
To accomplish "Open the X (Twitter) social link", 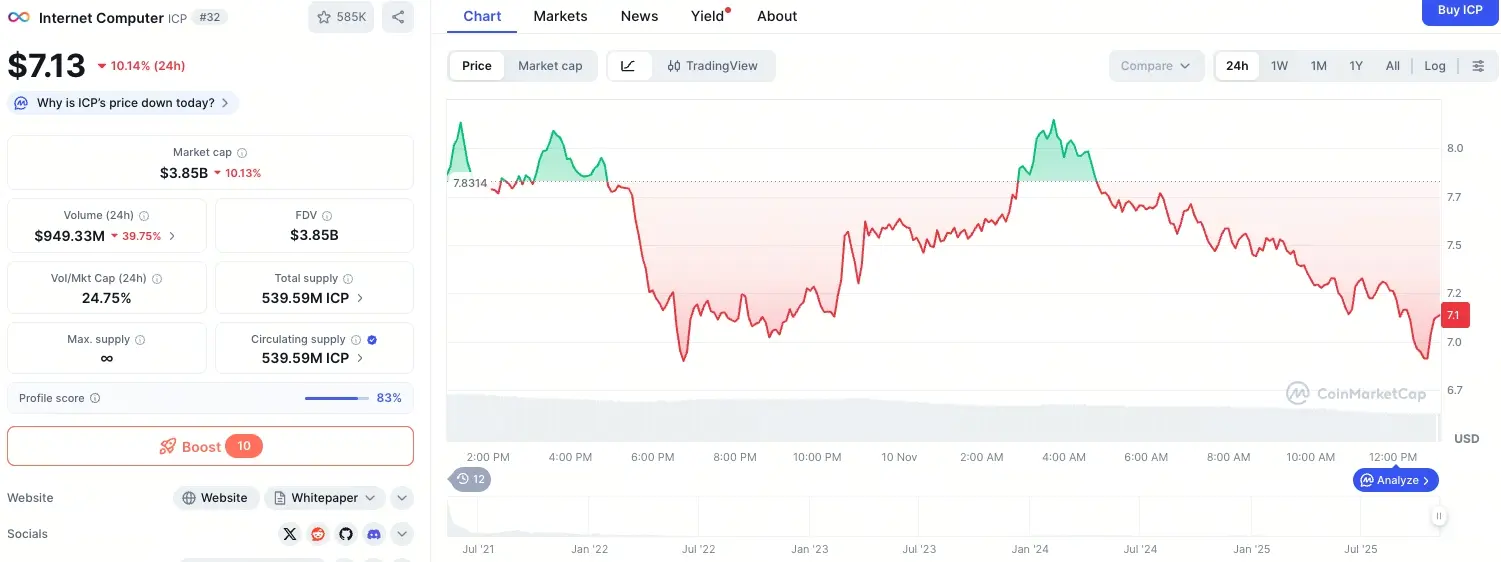I will click(290, 534).
